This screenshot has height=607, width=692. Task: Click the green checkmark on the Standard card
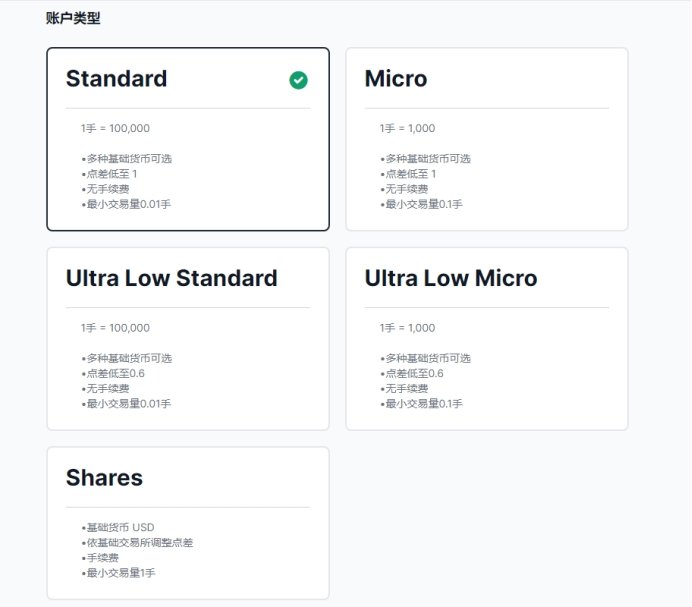(x=298, y=80)
